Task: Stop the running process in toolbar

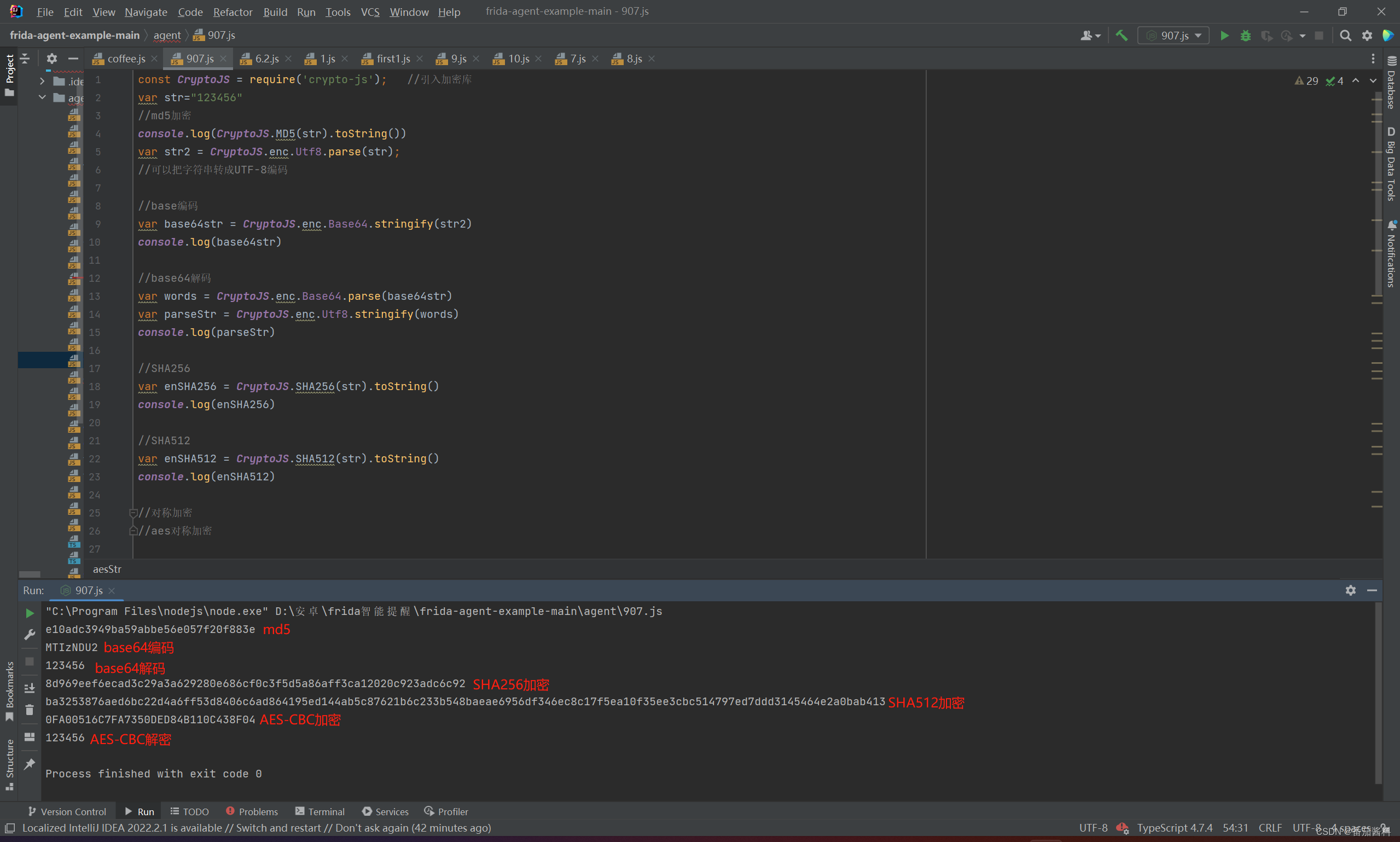Action: [x=1319, y=36]
